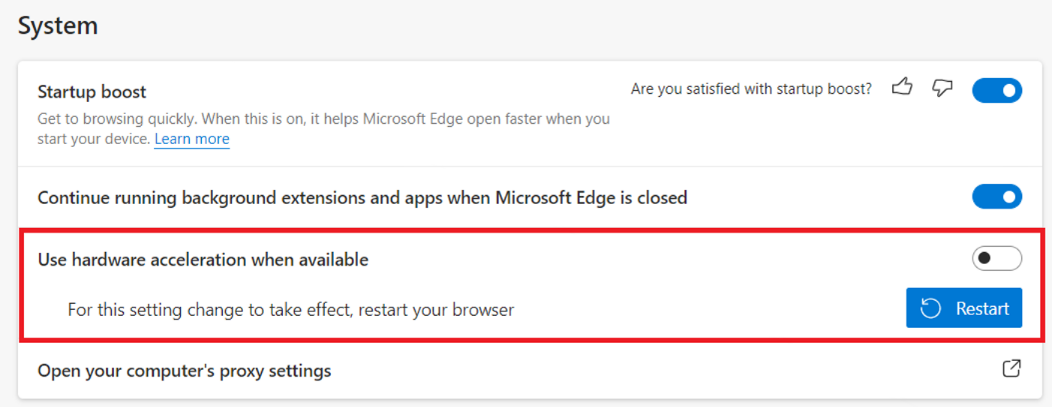The height and width of the screenshot is (407, 1052).
Task: Click the 'Continue running background extensions' label
Action: [x=362, y=198]
